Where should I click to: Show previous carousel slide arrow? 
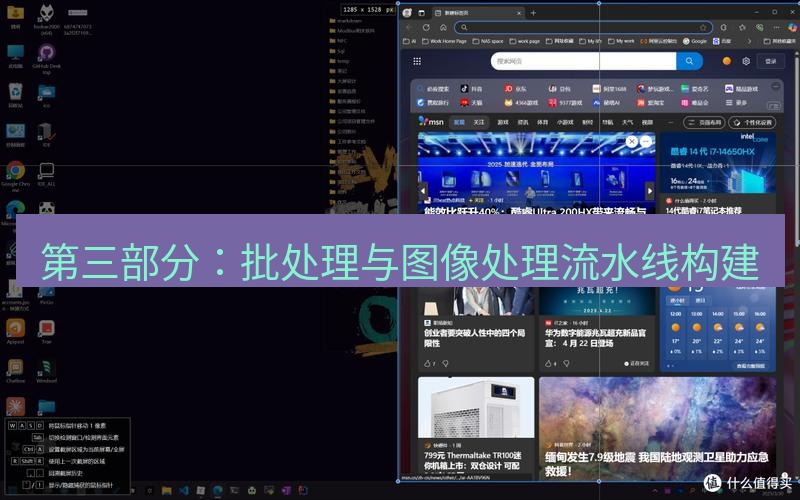pos(423,191)
